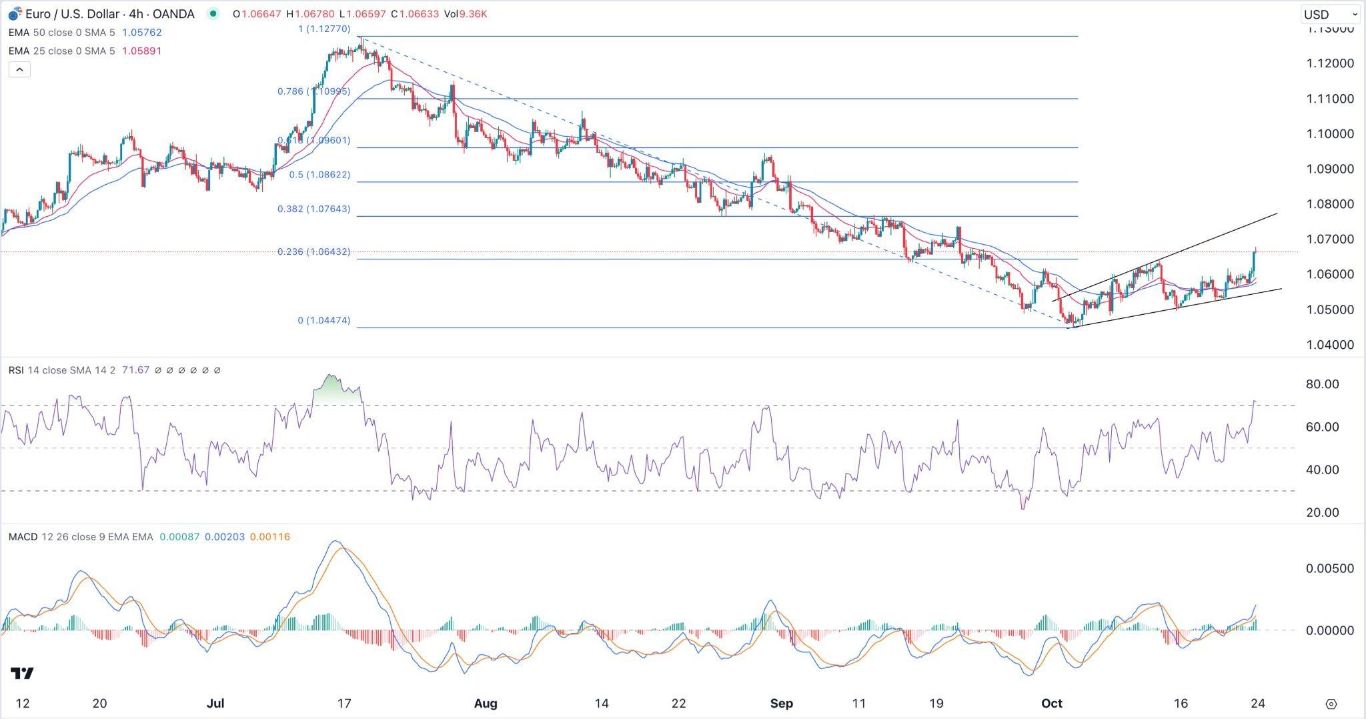Open the TradingView logo at bottom left
Image resolution: width=1366 pixels, height=719 pixels.
click(22, 673)
